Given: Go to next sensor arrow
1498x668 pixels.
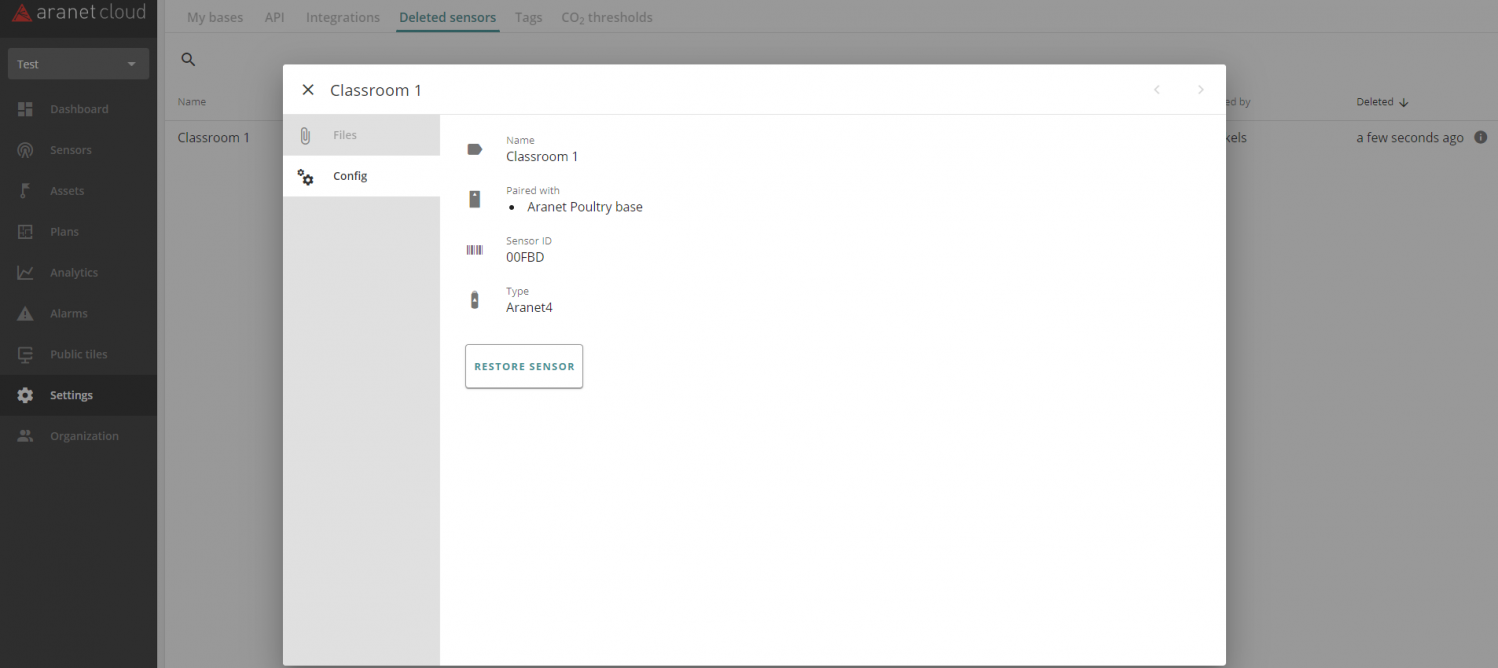Looking at the screenshot, I should pyautogui.click(x=1201, y=90).
